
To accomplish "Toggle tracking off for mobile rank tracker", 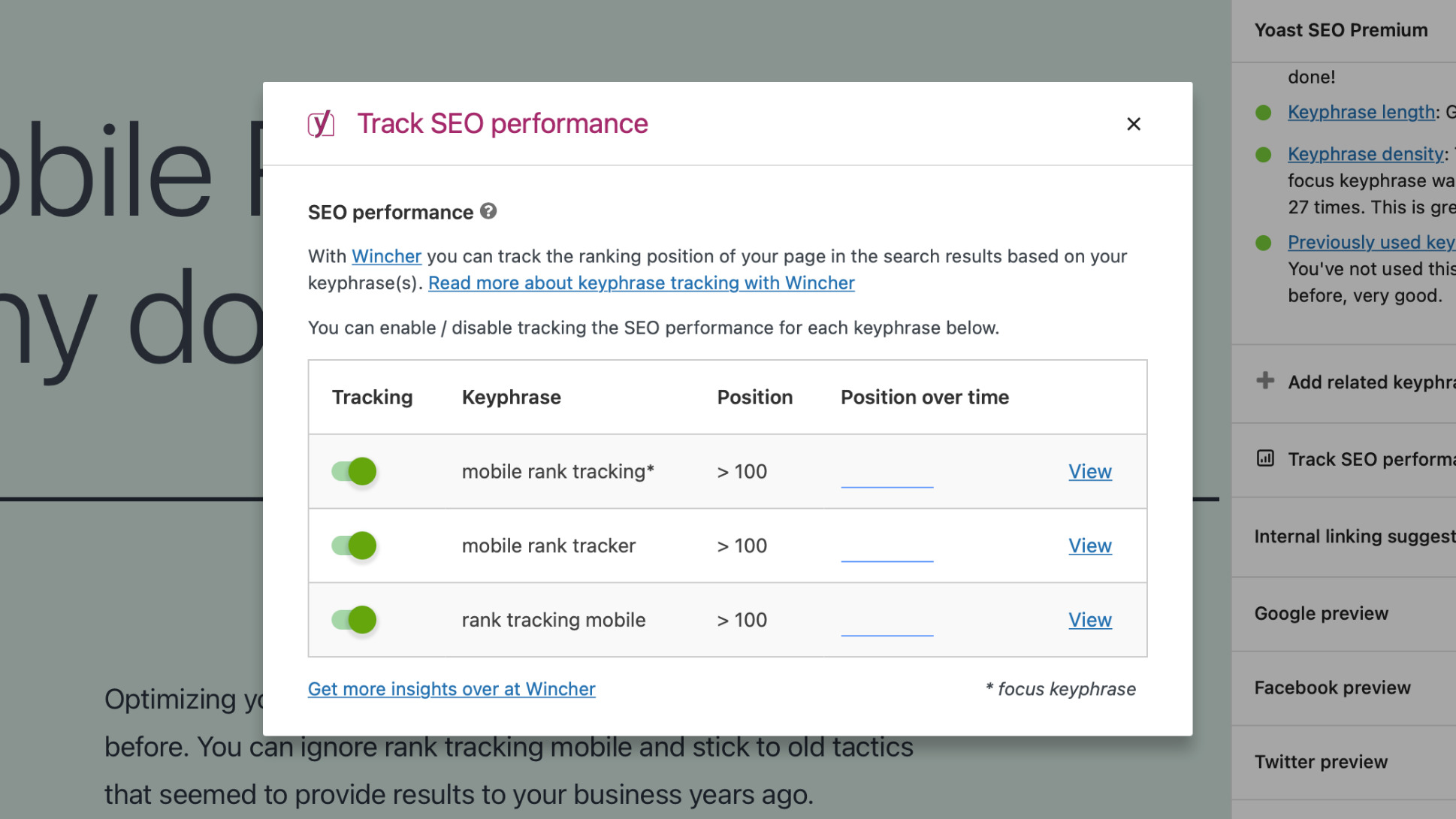I will (354, 545).
